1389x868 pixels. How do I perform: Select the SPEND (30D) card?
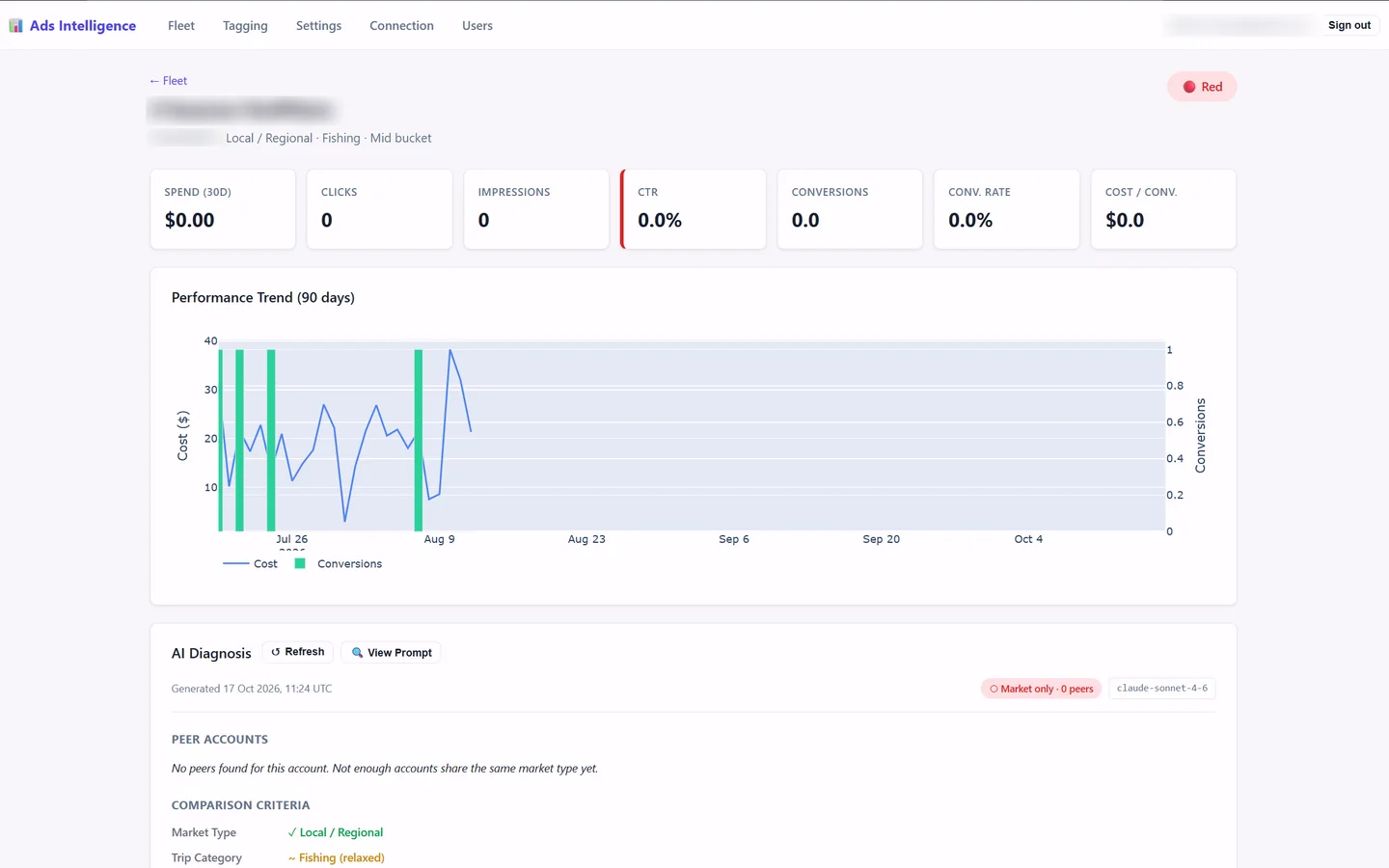point(223,209)
